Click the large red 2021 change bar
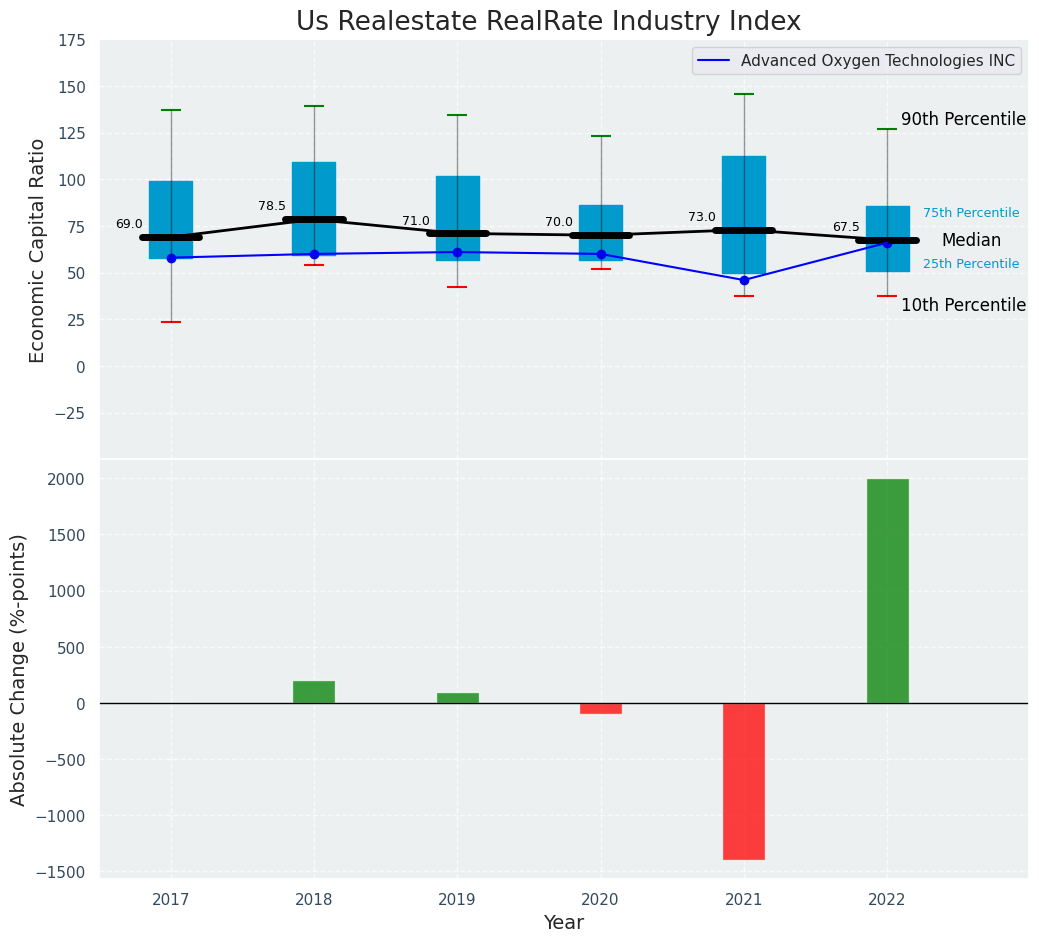The width and height of the screenshot is (1039, 942). pyautogui.click(x=744, y=781)
